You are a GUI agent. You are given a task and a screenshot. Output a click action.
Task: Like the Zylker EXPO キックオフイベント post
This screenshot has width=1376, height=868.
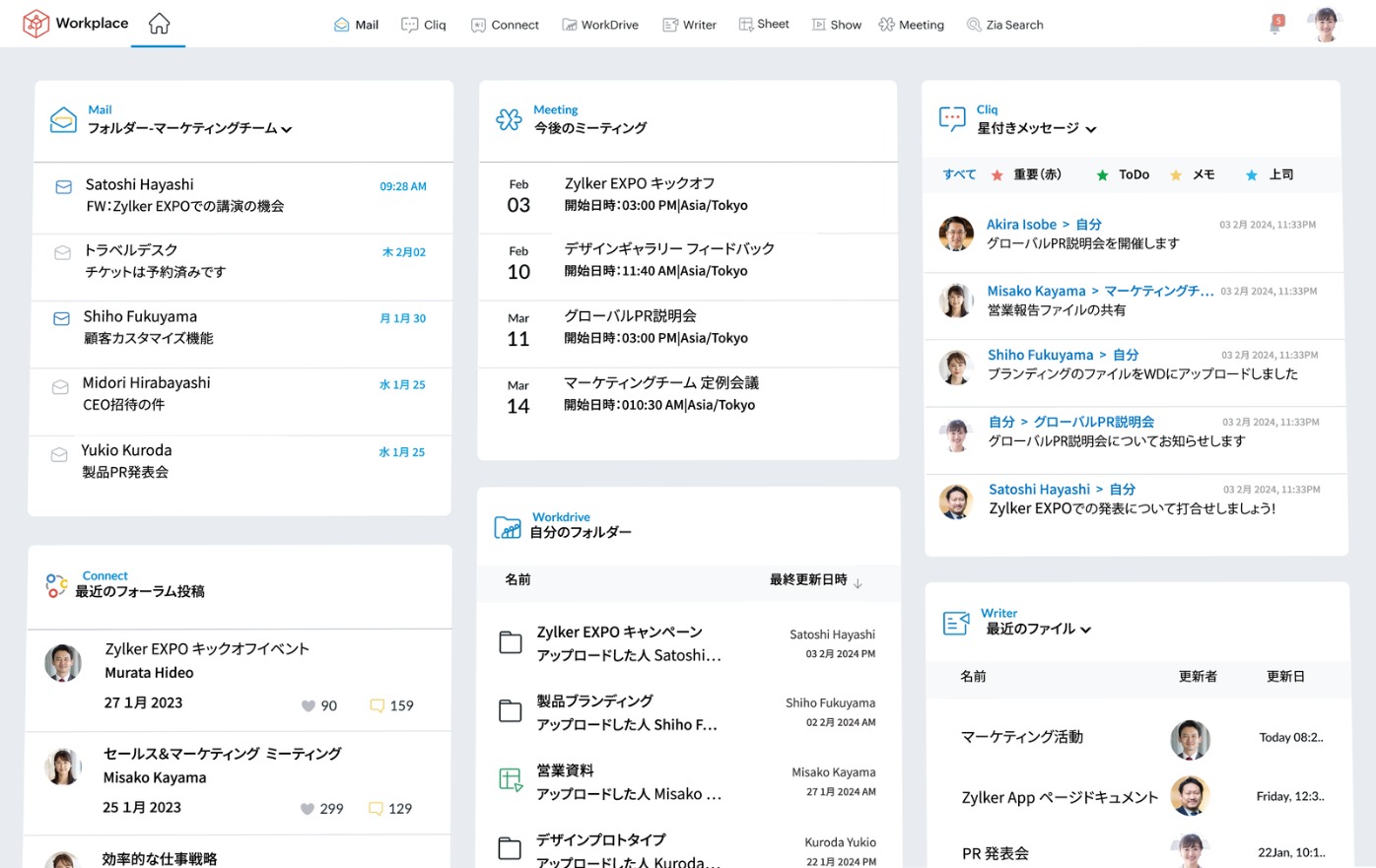pyautogui.click(x=309, y=705)
